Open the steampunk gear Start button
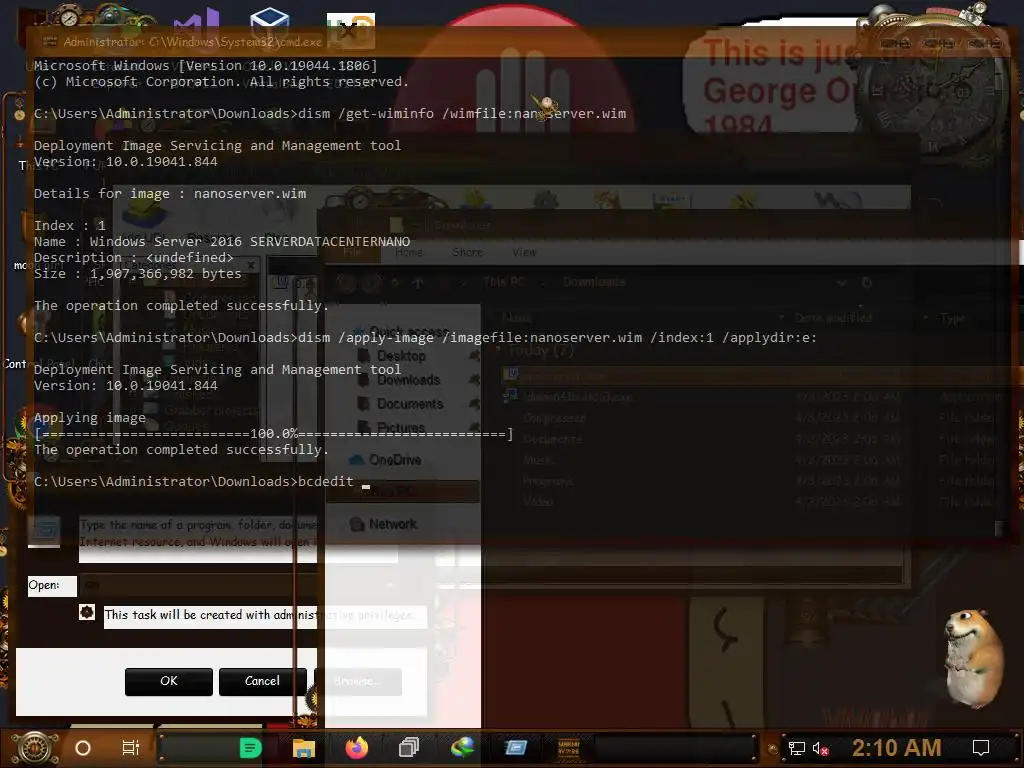 click(35, 748)
